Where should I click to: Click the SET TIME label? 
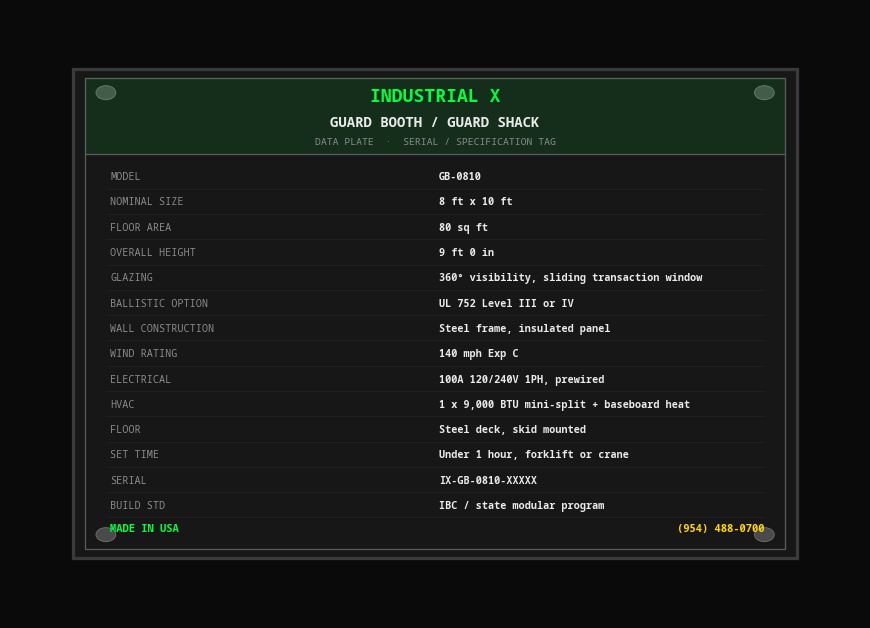tap(134, 454)
